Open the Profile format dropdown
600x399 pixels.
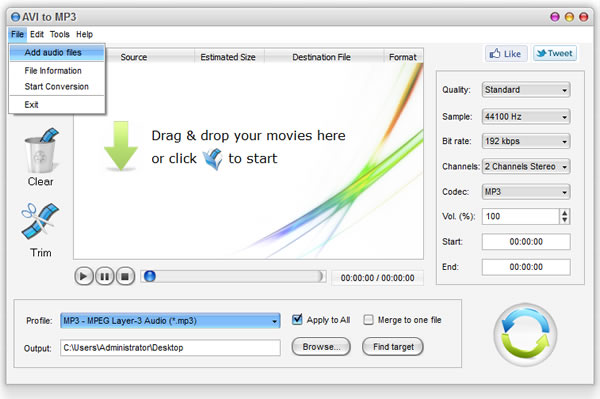(x=170, y=321)
